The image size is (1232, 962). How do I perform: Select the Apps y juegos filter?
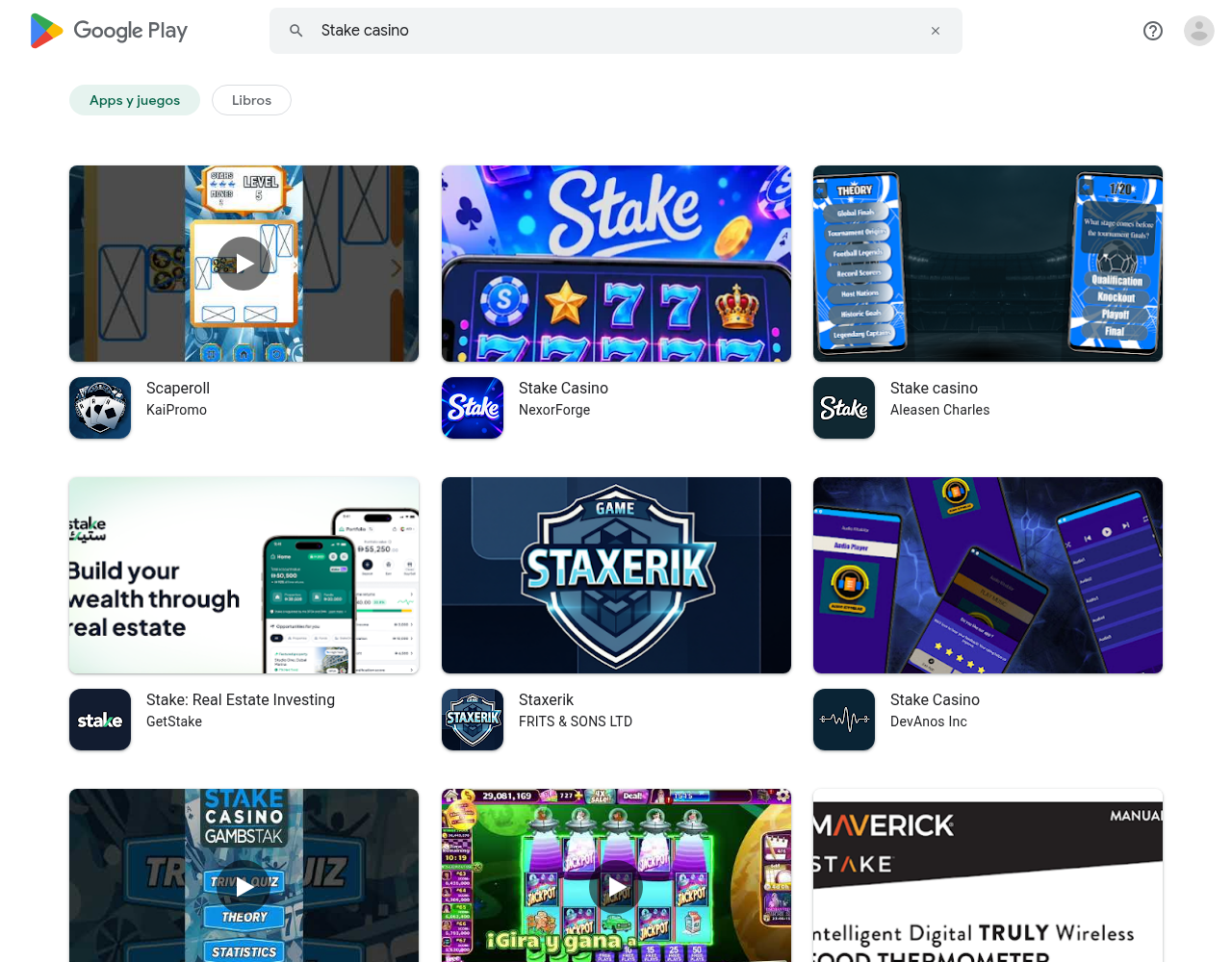tap(135, 100)
